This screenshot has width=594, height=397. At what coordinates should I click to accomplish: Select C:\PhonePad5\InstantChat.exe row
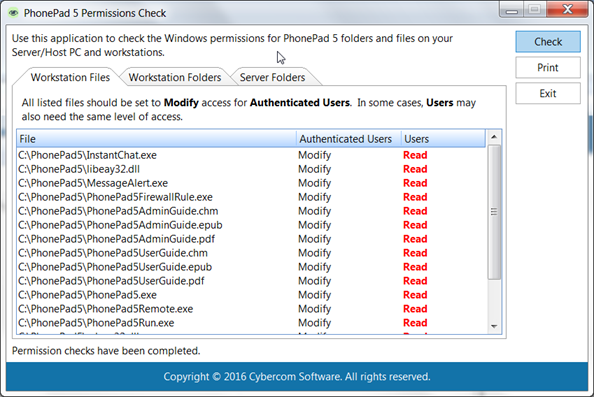[251, 155]
